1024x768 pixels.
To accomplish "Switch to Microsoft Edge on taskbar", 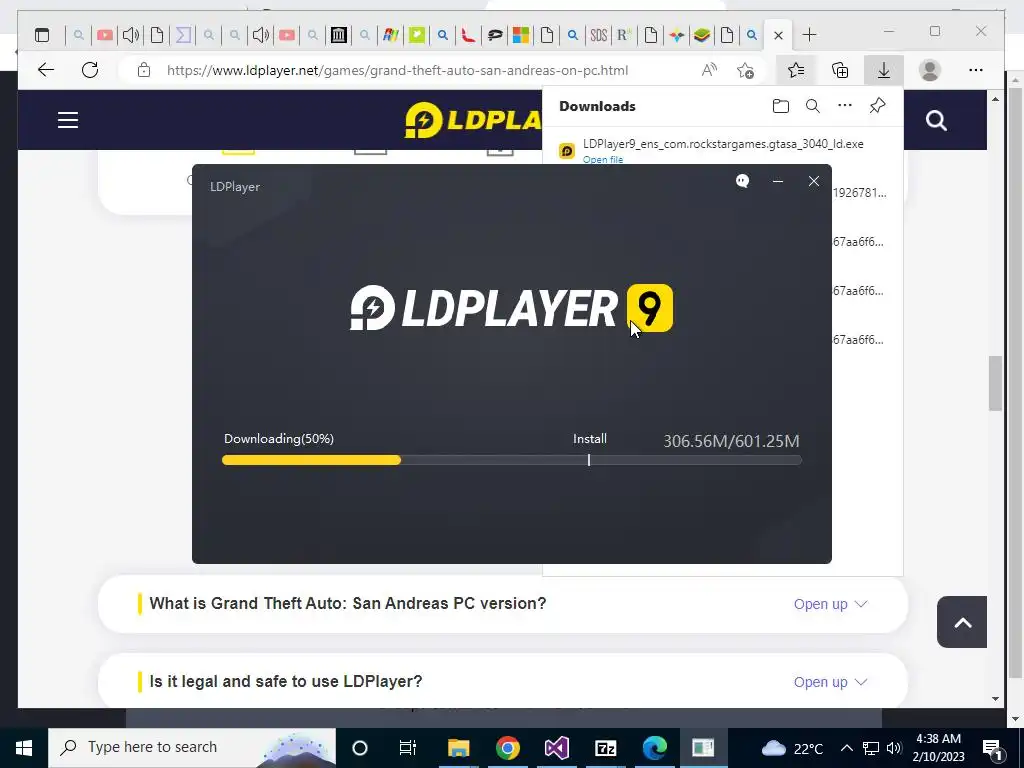I will (x=654, y=748).
